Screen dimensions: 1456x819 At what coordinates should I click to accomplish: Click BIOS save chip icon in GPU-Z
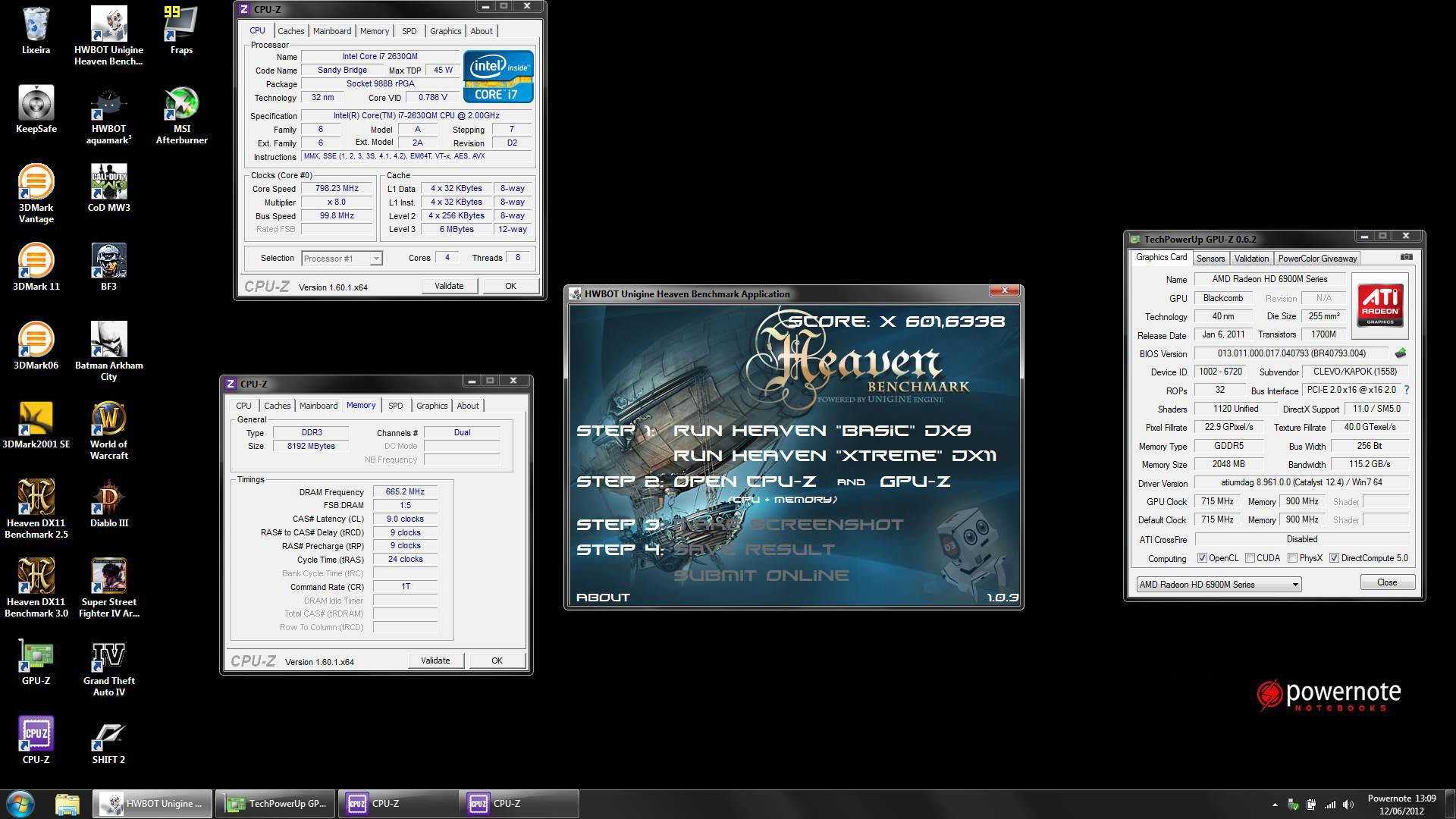(1401, 353)
